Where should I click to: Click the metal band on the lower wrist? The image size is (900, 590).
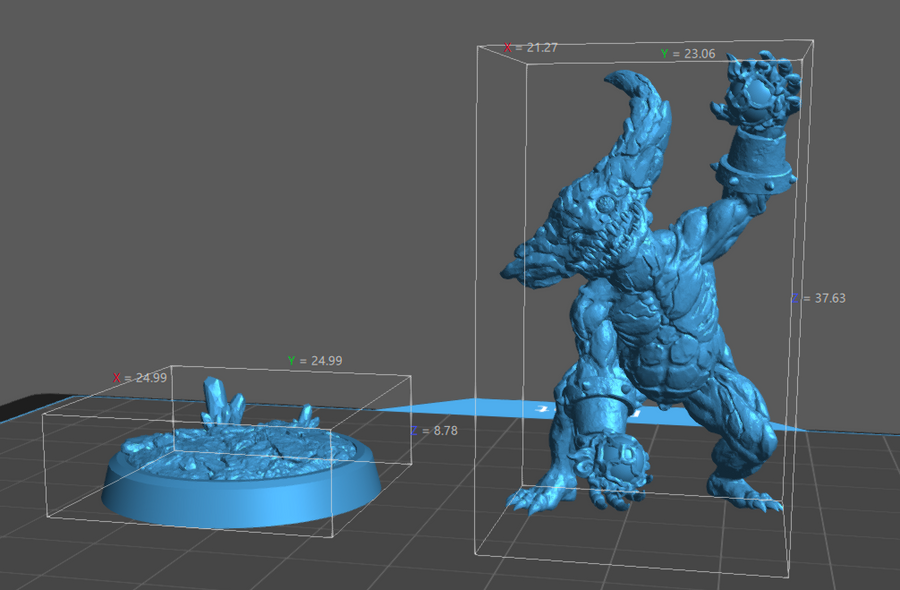(605, 410)
